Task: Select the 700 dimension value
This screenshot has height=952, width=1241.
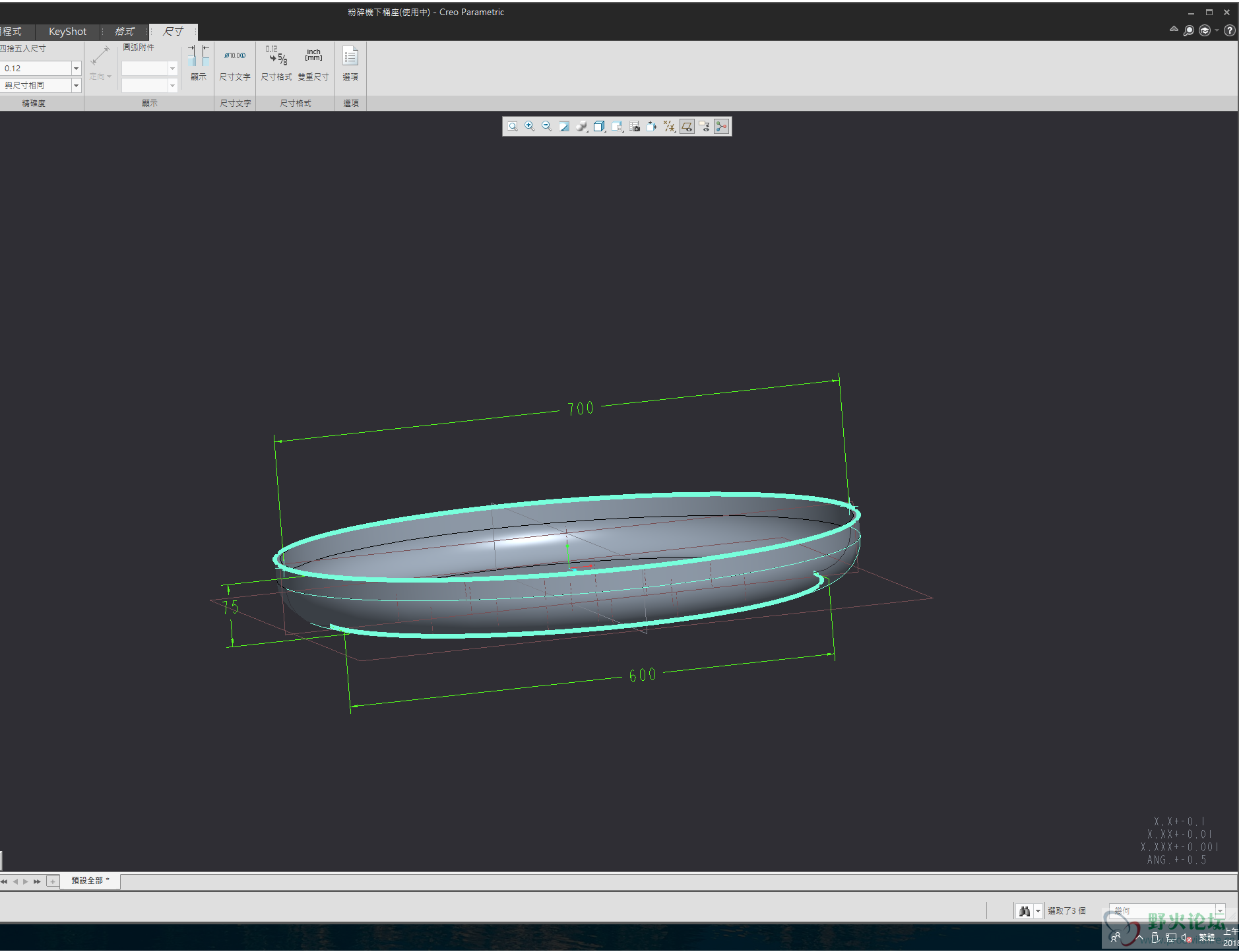Action: click(581, 408)
